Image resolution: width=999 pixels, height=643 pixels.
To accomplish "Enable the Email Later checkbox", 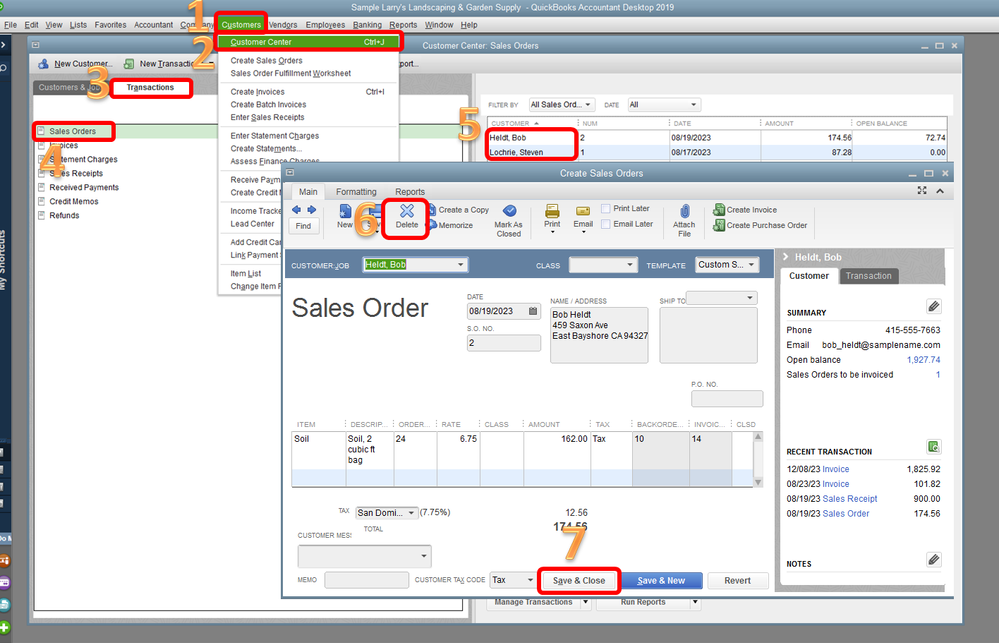I will (606, 224).
